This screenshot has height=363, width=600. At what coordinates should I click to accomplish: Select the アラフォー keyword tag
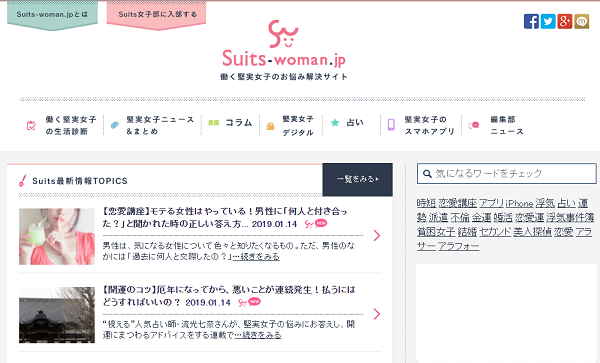[458, 246]
